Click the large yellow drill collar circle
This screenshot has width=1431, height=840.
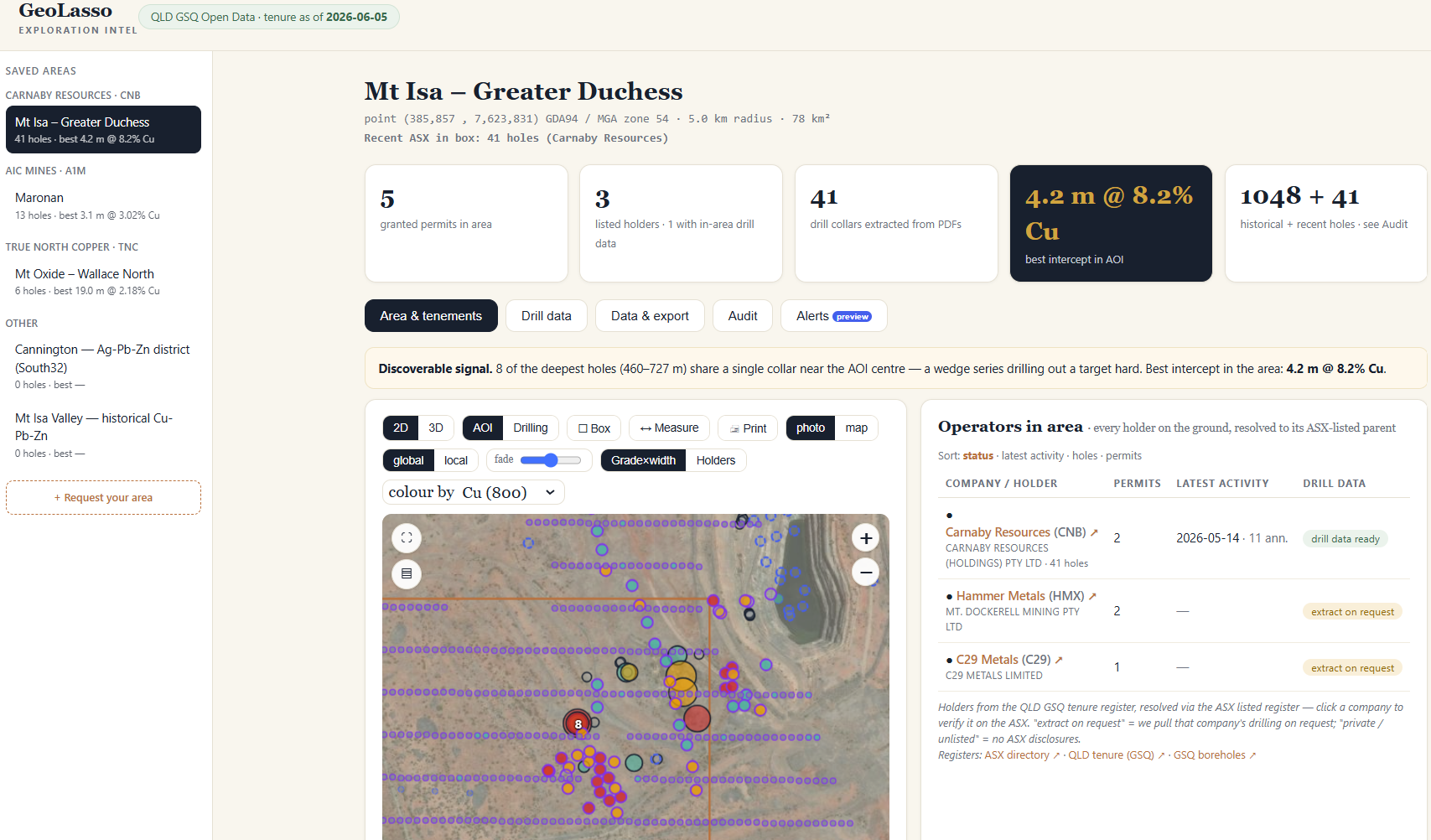681,676
